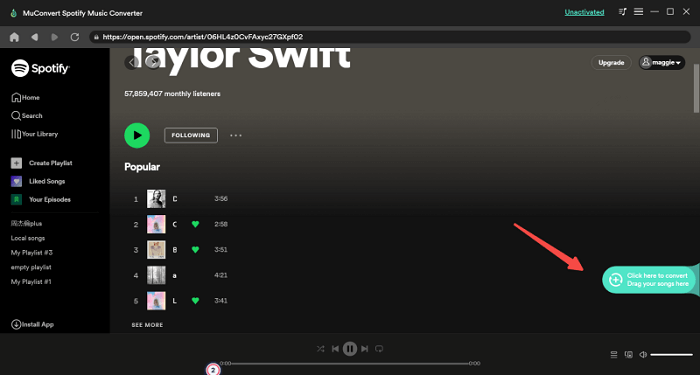The width and height of the screenshot is (700, 375).
Task: Click album thumbnail of track 1
Action: tap(156, 199)
